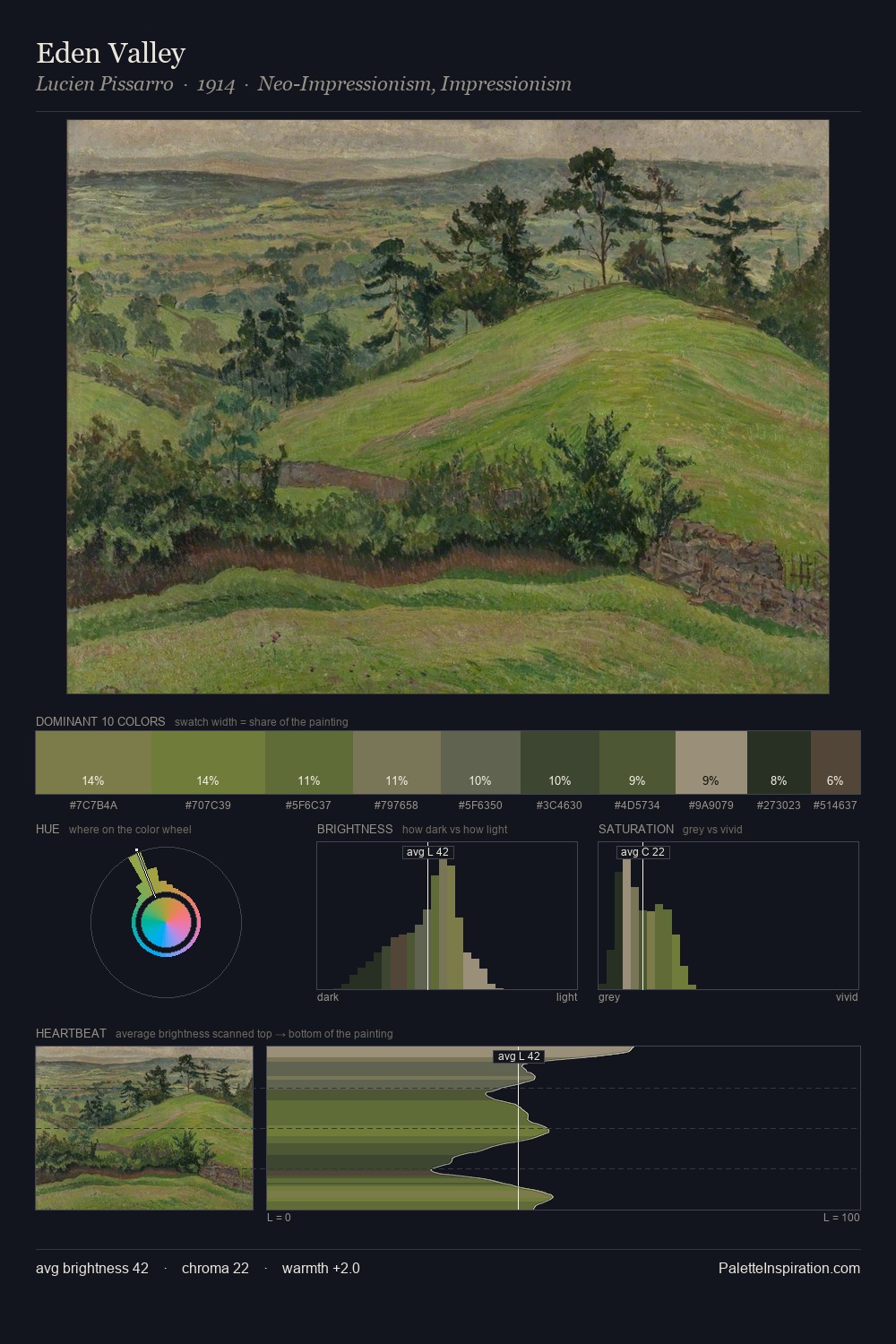This screenshot has height=1344, width=896.
Task: Click the 'avg brightness 42' footer text
Action: 92,1268
